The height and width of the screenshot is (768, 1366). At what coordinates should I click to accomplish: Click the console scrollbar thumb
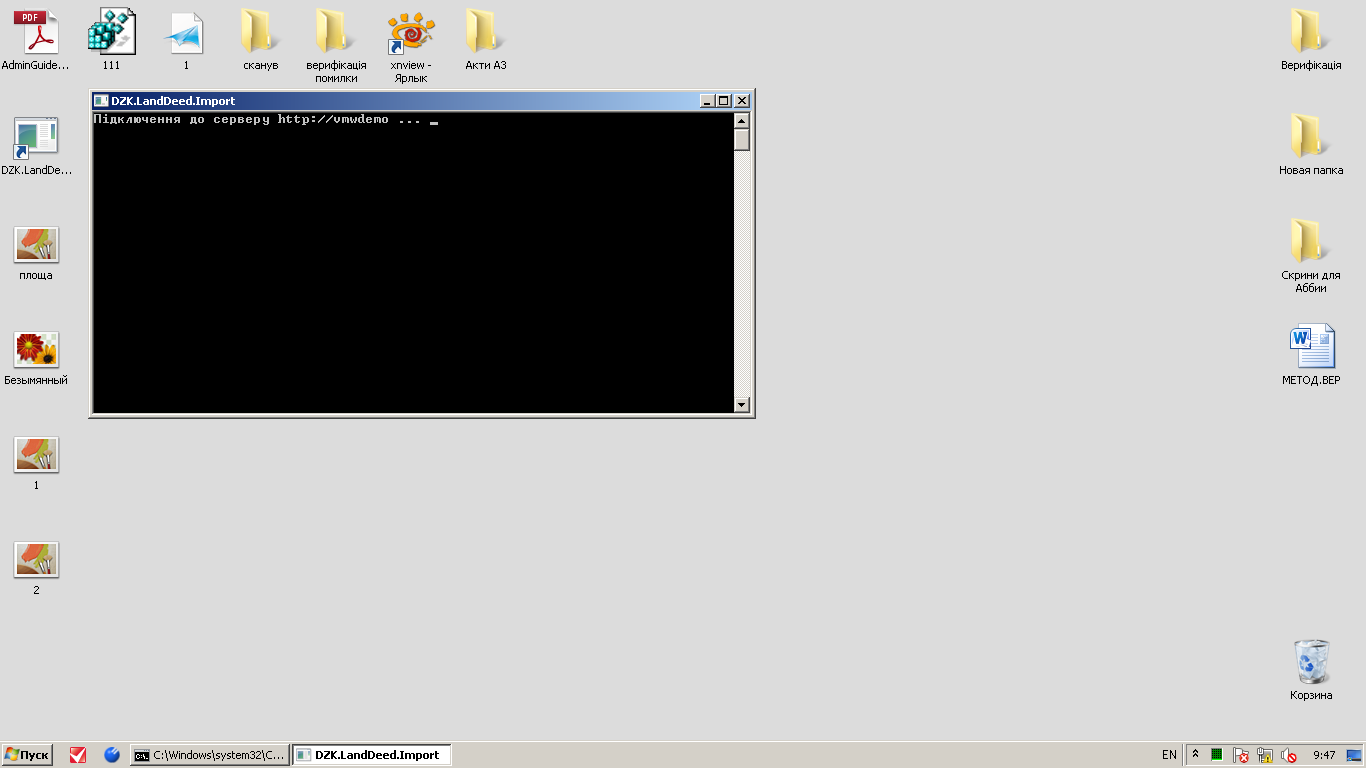click(742, 140)
